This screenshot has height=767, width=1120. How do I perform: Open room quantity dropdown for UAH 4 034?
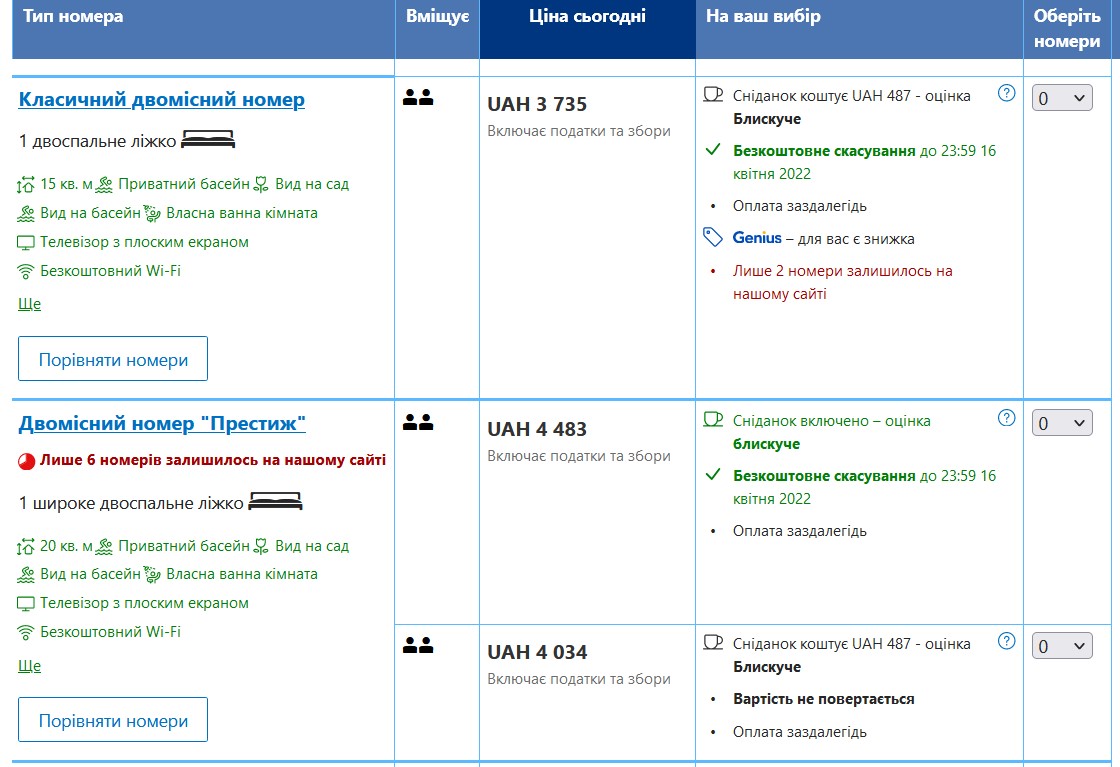pyautogui.click(x=1061, y=646)
